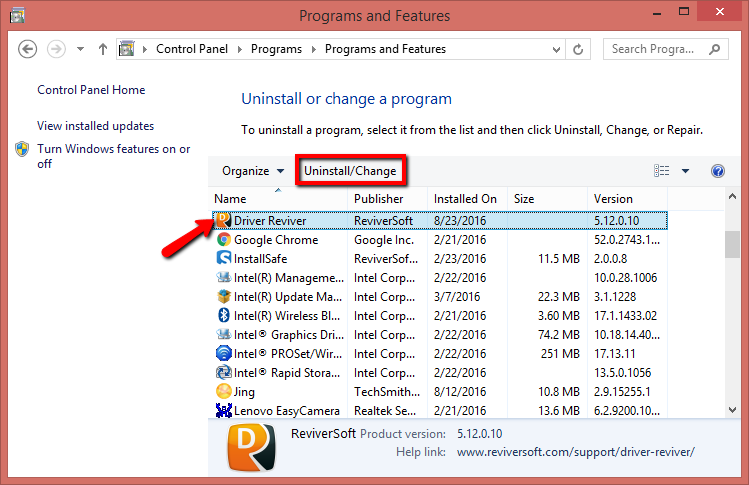Click the change view list icon

point(662,171)
